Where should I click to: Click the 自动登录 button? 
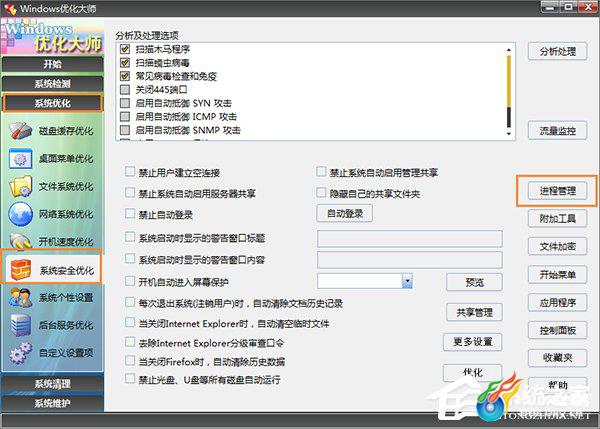(344, 213)
